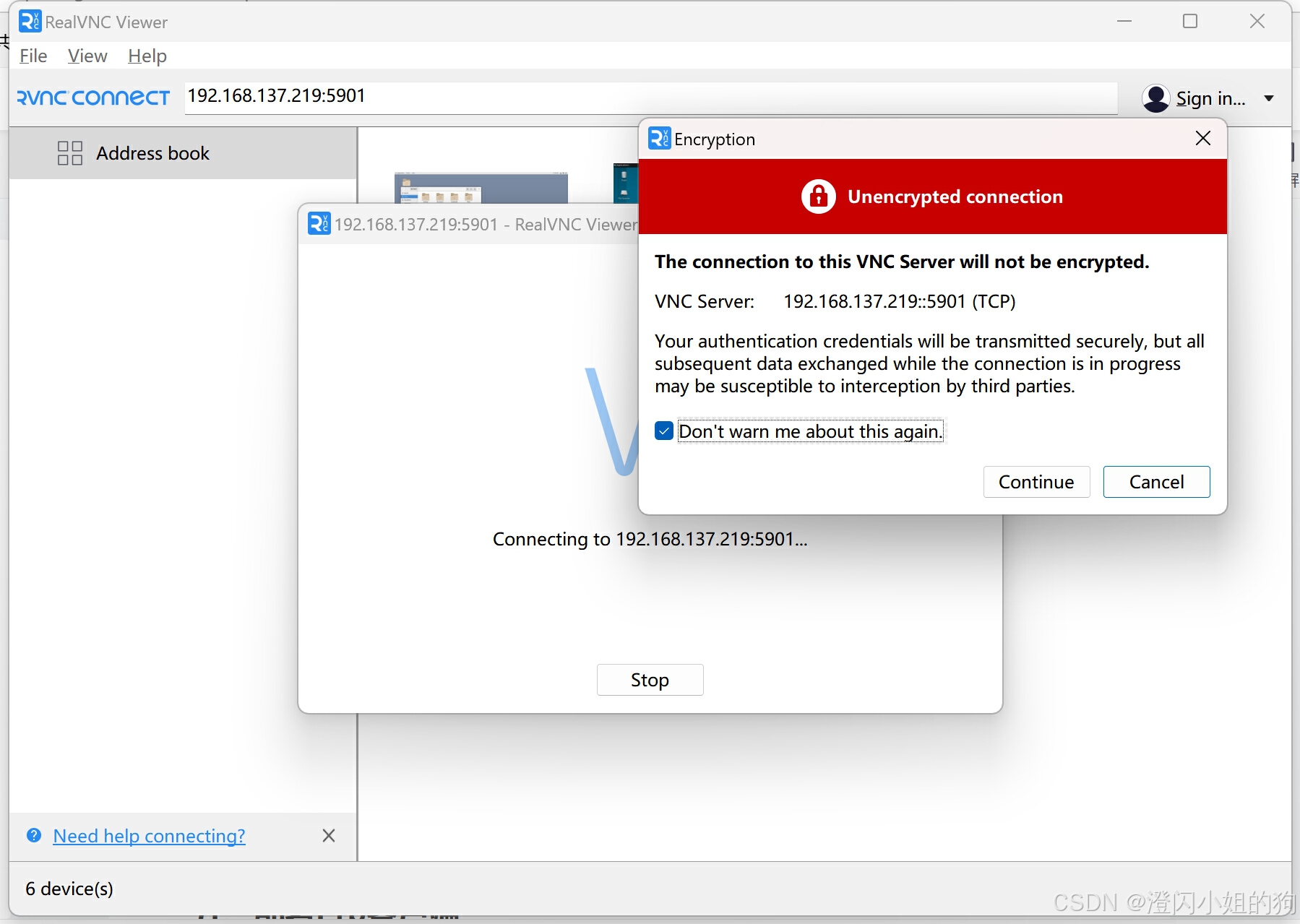Open the Need help connecting link
1300x924 pixels.
149,836
